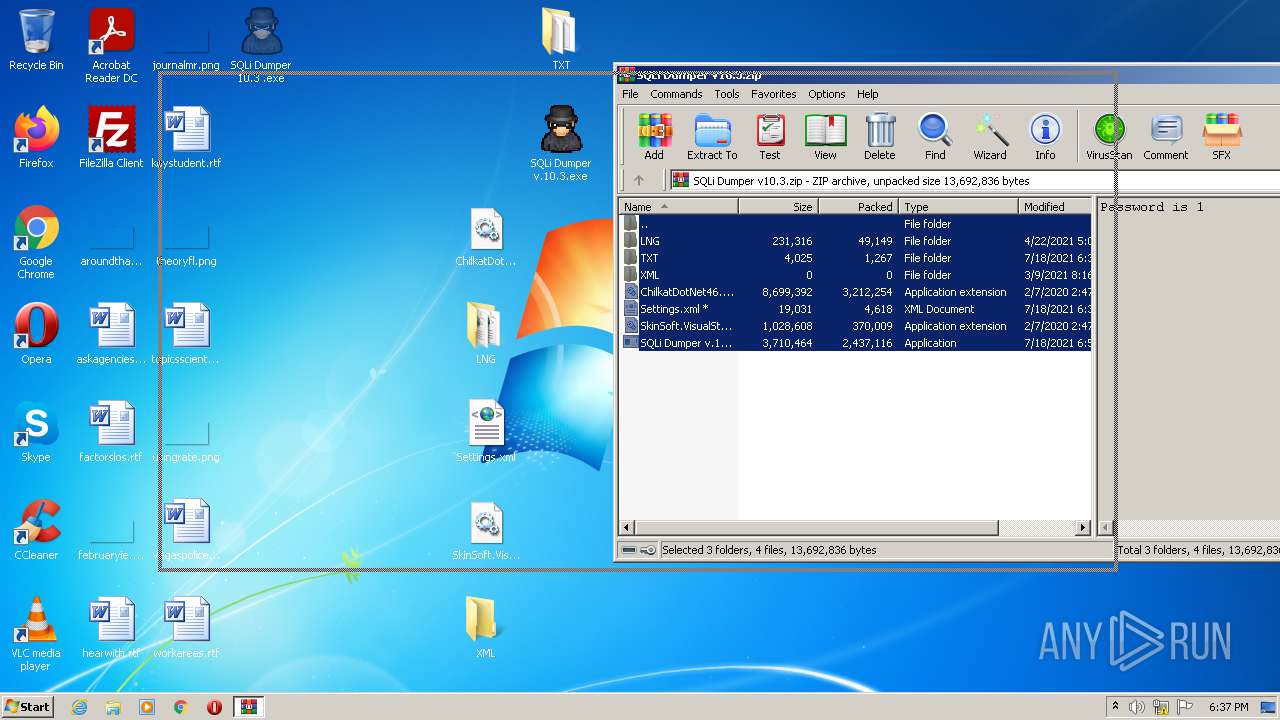Open the File menu
This screenshot has height=720, width=1280.
(630, 94)
